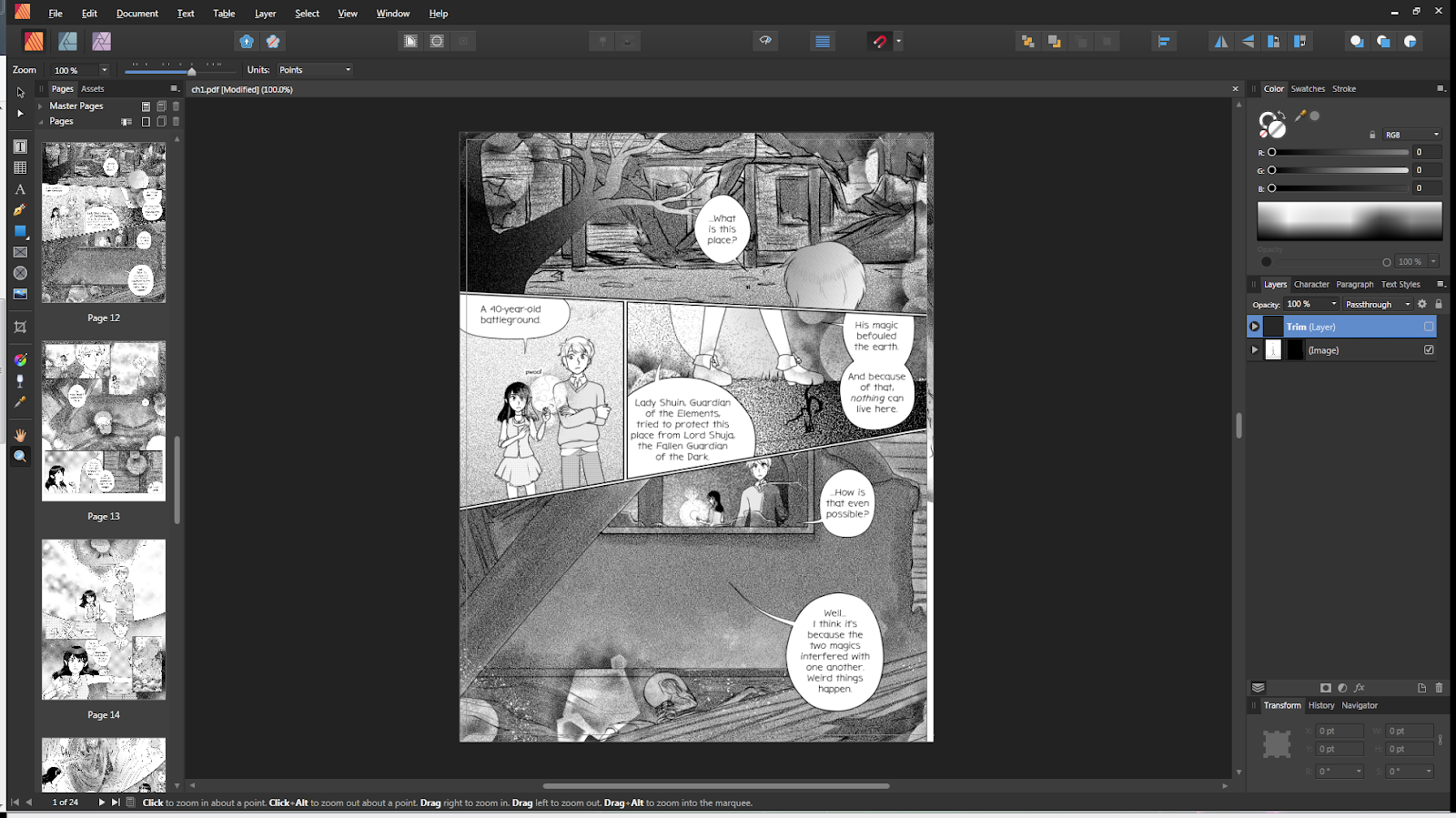Toggle the Layers panel lock icon
Screen dimensions: 1456x818
point(1439,304)
